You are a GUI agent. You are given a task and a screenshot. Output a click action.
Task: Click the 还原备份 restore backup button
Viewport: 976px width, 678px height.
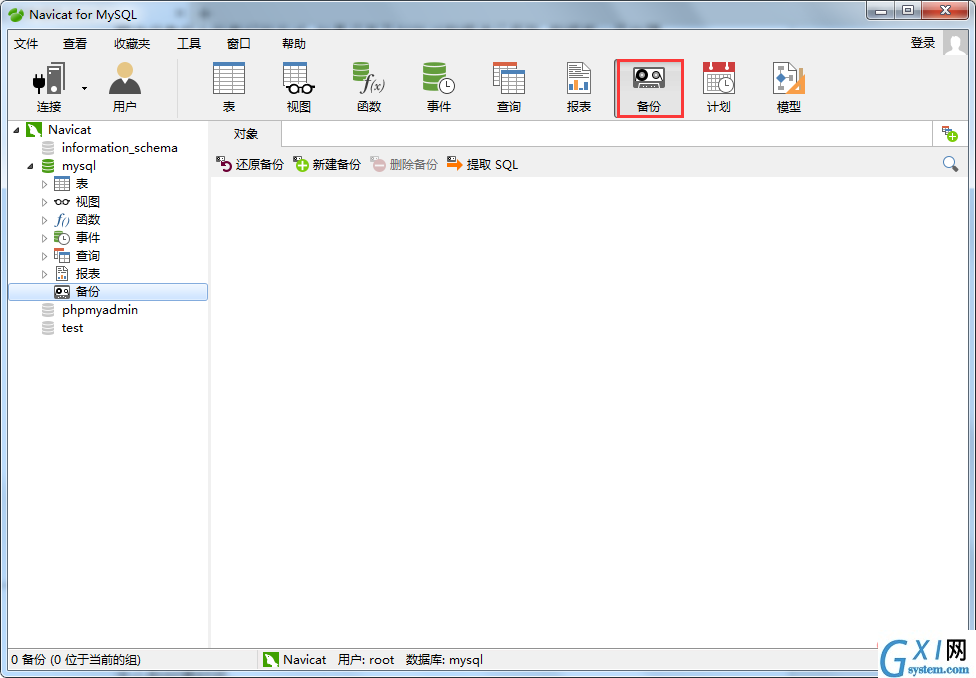(x=250, y=164)
